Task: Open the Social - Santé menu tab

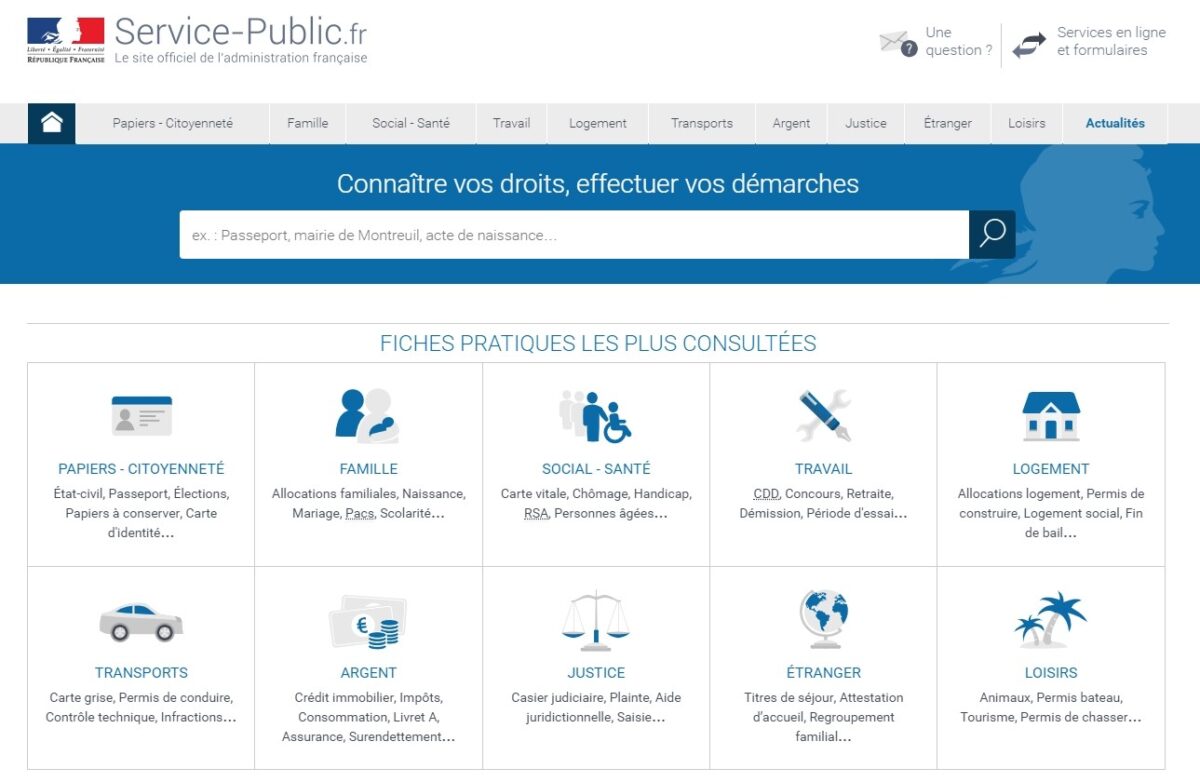Action: (411, 123)
